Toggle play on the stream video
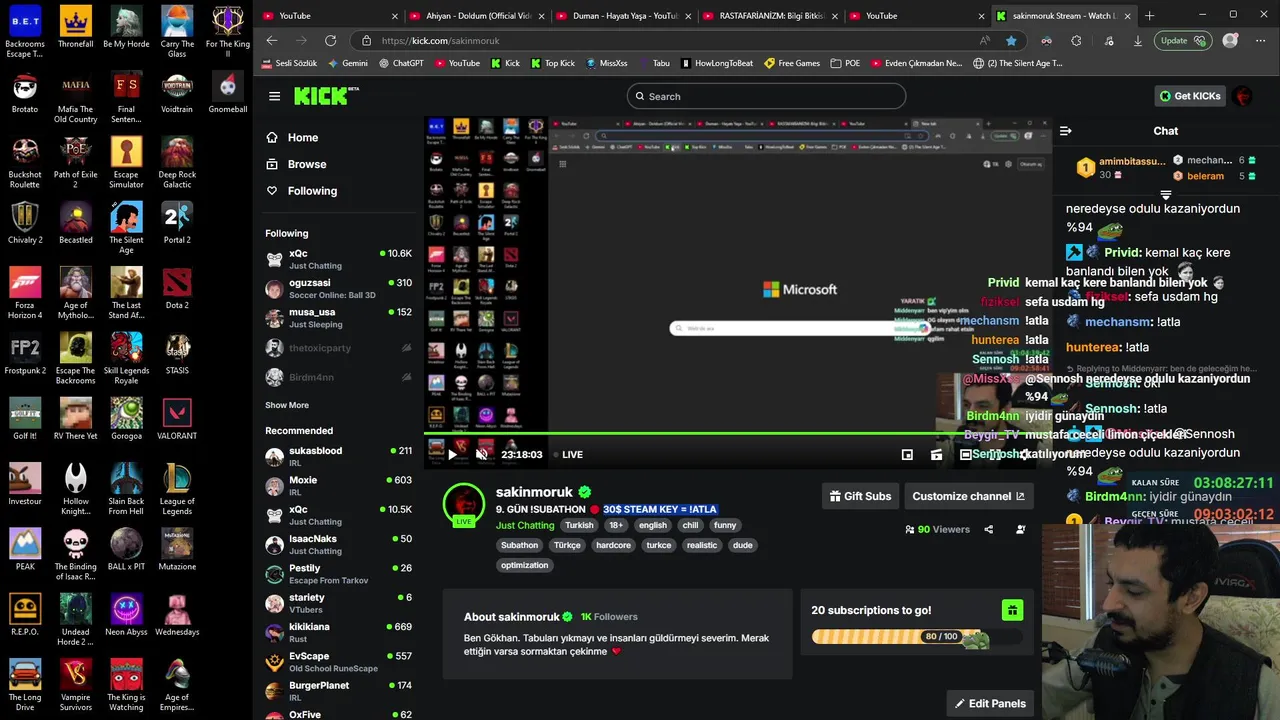The width and height of the screenshot is (1280, 720). [x=452, y=454]
